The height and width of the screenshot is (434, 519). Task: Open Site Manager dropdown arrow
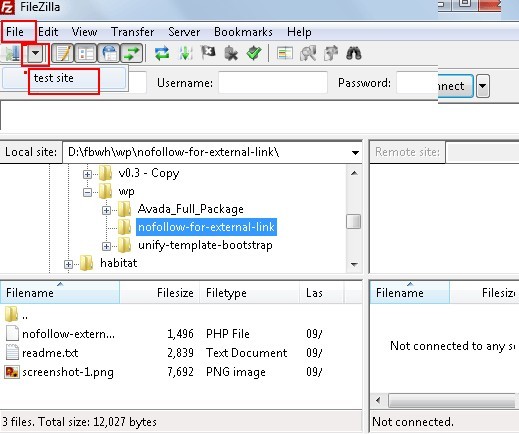coord(35,53)
